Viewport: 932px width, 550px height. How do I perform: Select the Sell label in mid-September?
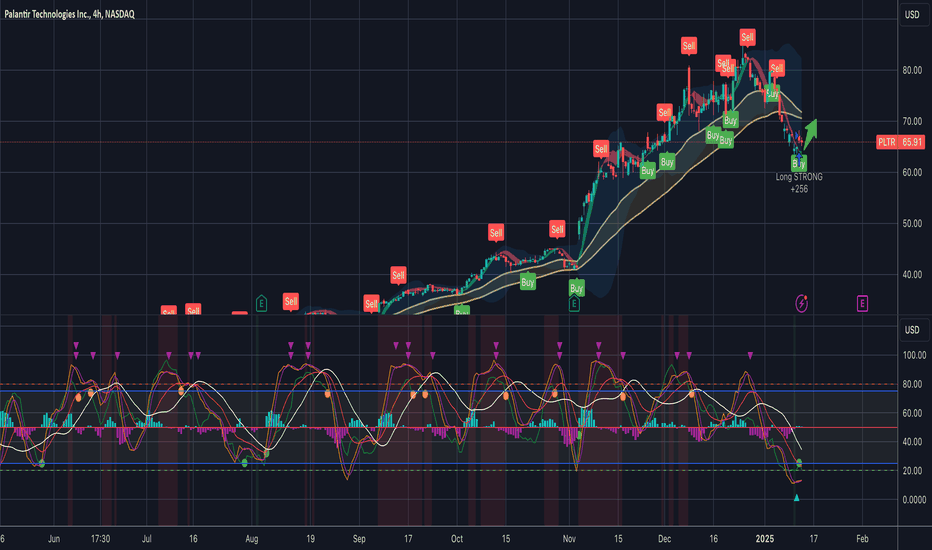pyautogui.click(x=398, y=275)
